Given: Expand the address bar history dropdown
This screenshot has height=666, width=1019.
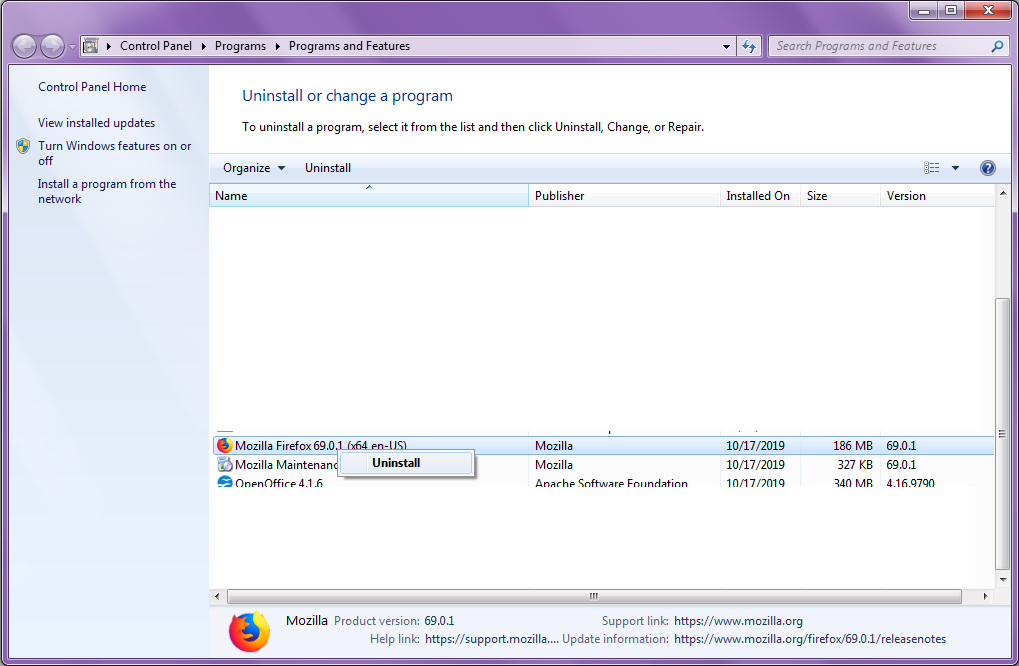Looking at the screenshot, I should pyautogui.click(x=726, y=46).
